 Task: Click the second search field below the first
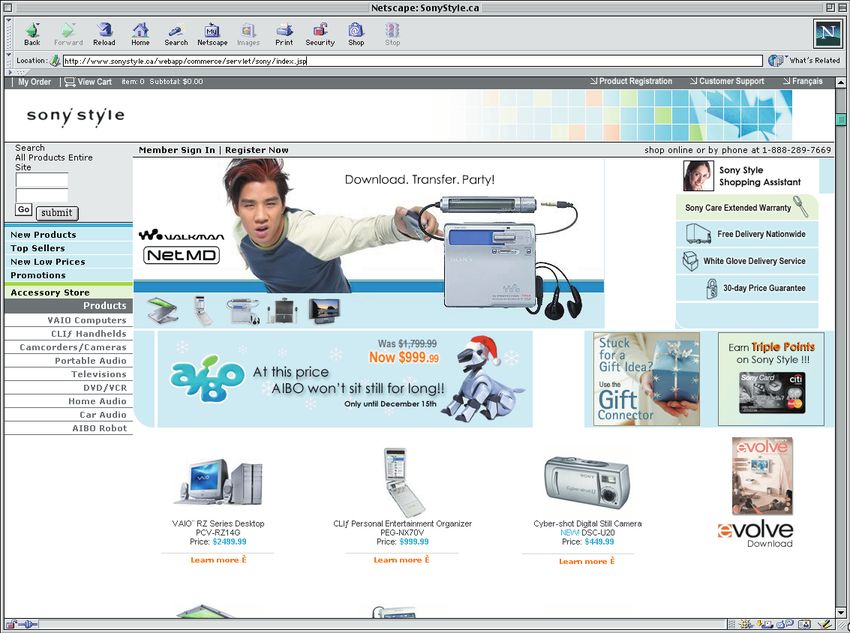coord(42,196)
